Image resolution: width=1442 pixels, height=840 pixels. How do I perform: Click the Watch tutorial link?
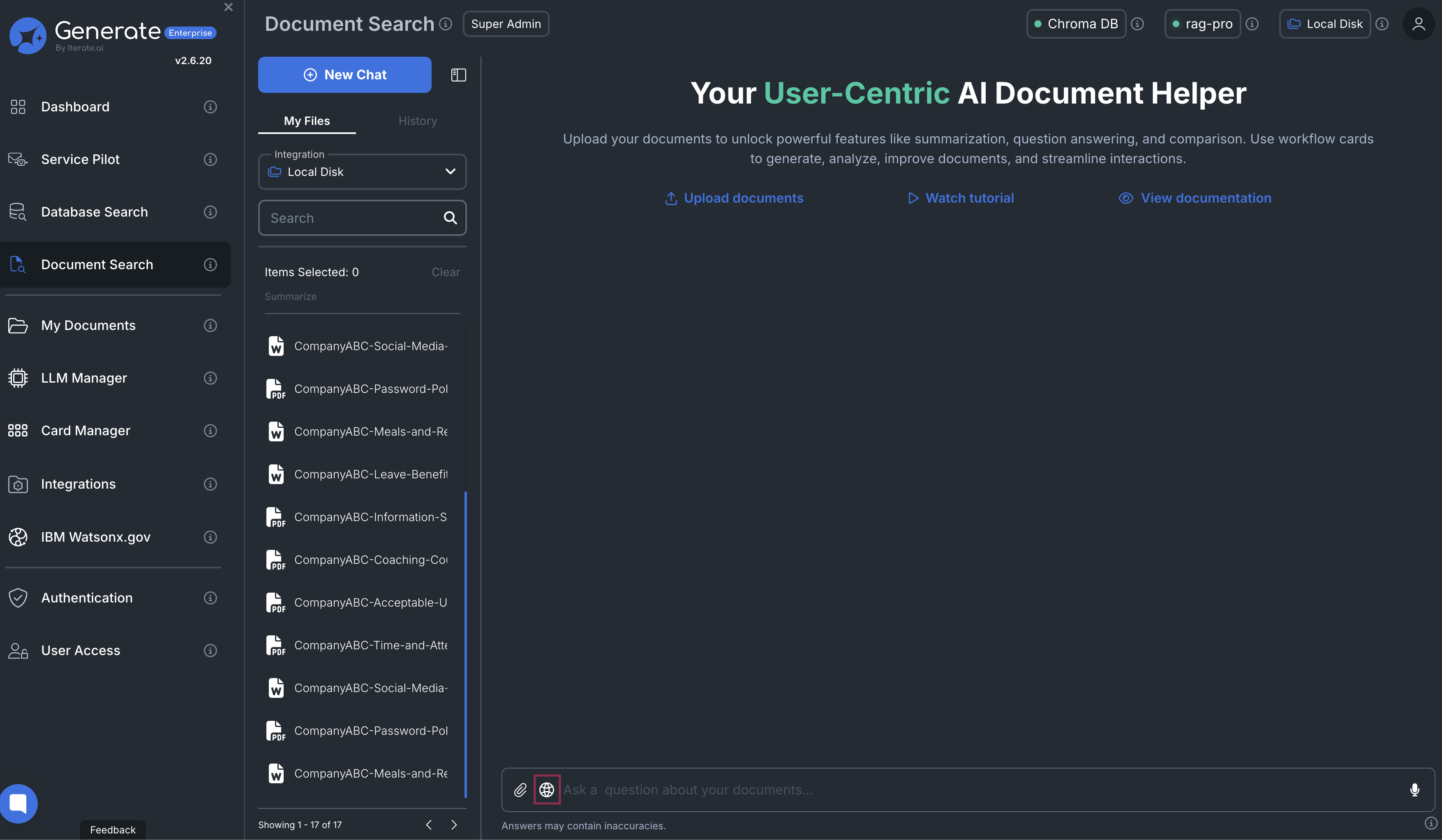[961, 198]
